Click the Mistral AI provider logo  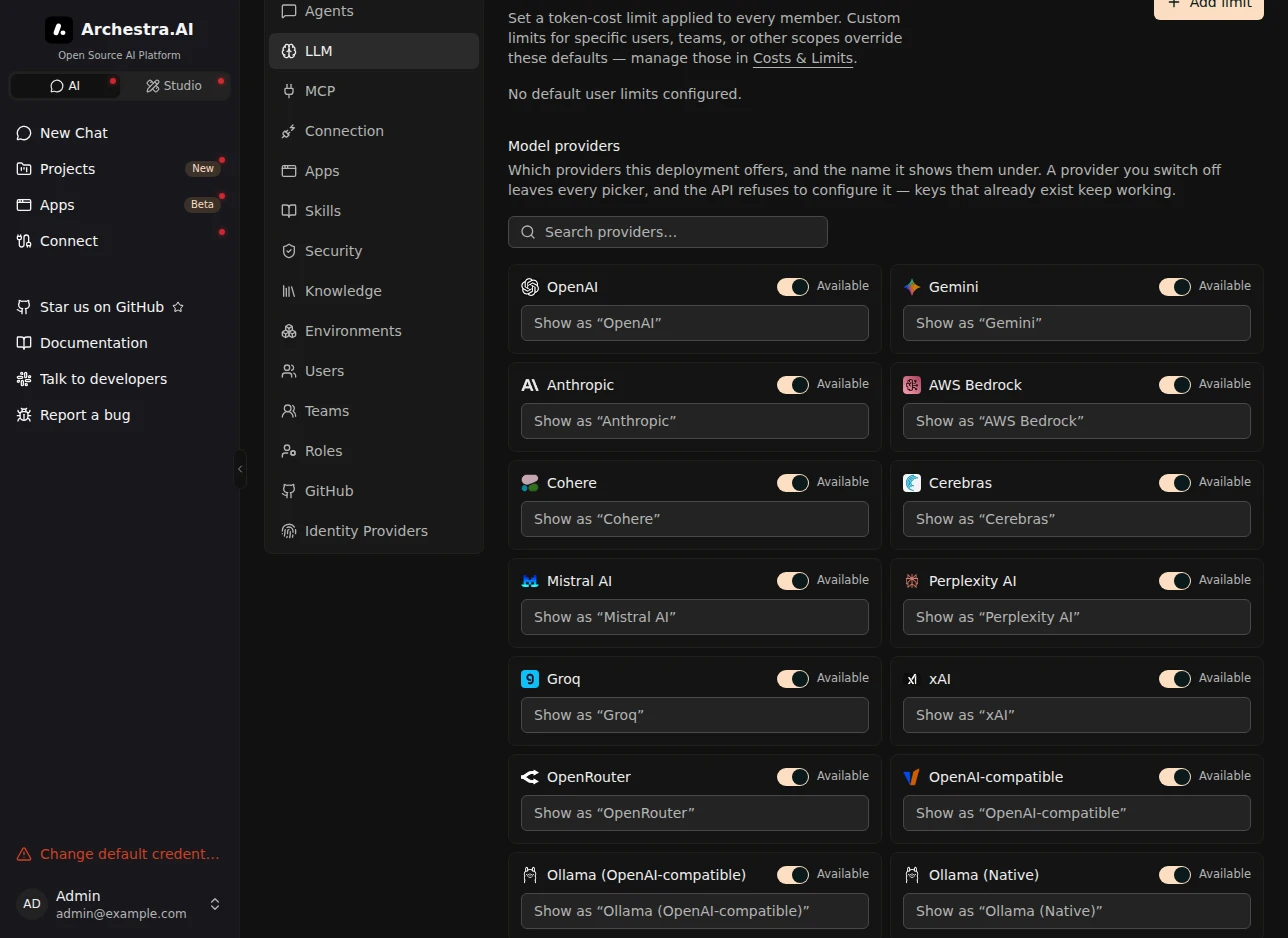[x=530, y=581]
